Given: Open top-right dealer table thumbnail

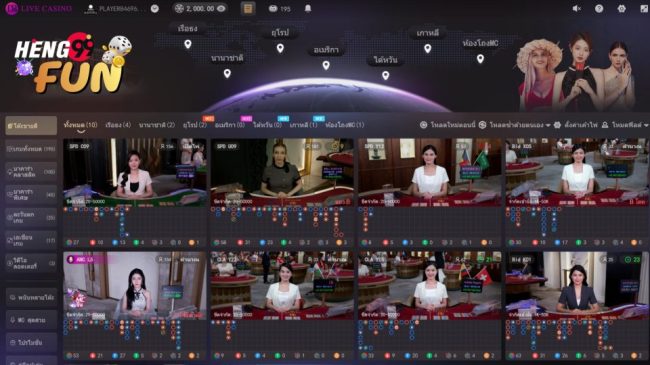Looking at the screenshot, I should (577, 173).
